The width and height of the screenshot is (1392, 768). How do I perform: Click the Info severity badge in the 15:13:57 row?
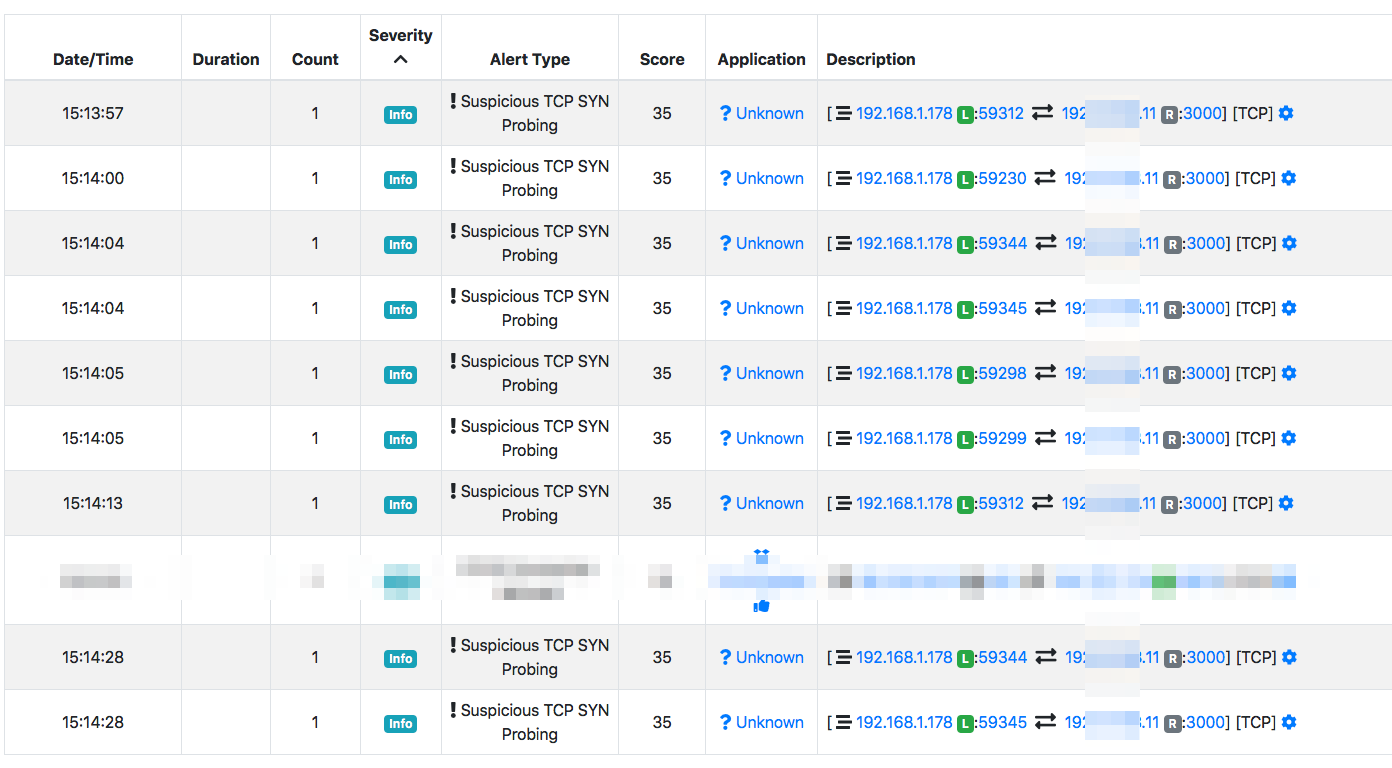(401, 115)
